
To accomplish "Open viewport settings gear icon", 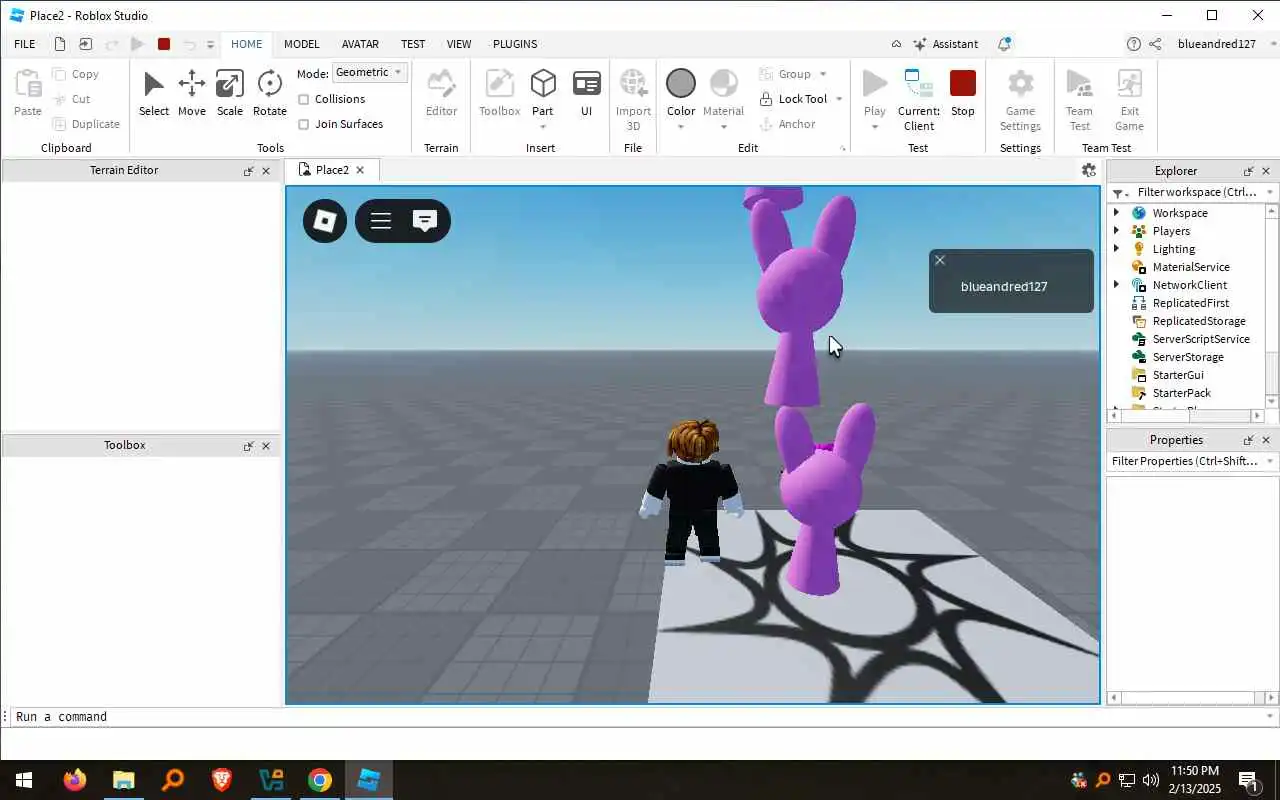I will (1089, 170).
